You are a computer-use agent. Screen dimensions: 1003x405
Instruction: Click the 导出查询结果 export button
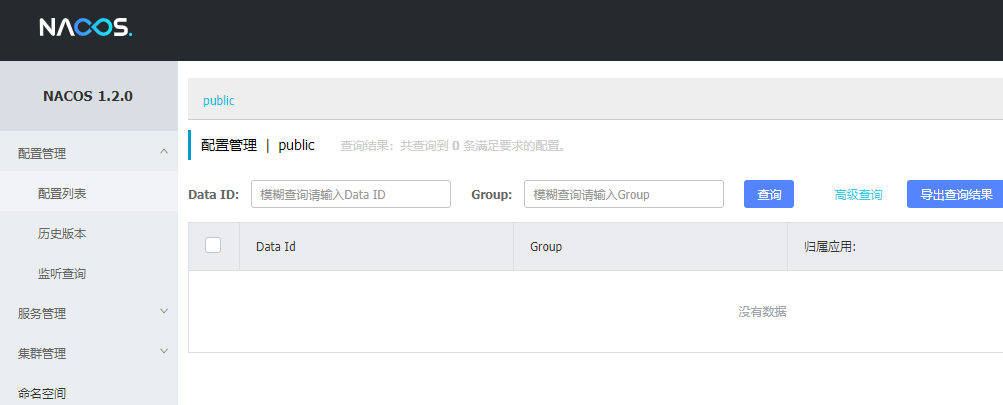(956, 194)
